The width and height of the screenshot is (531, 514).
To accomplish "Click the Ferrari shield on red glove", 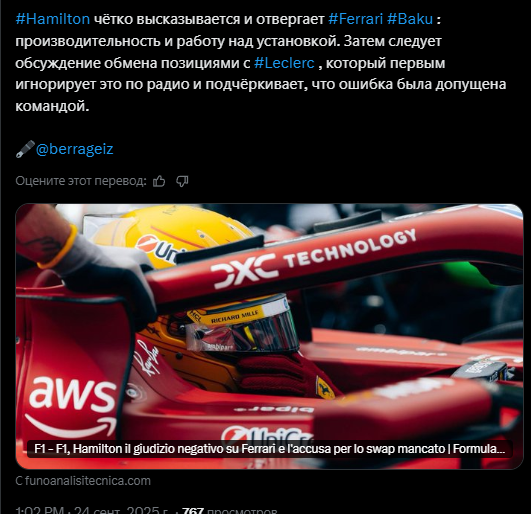I will [324, 387].
